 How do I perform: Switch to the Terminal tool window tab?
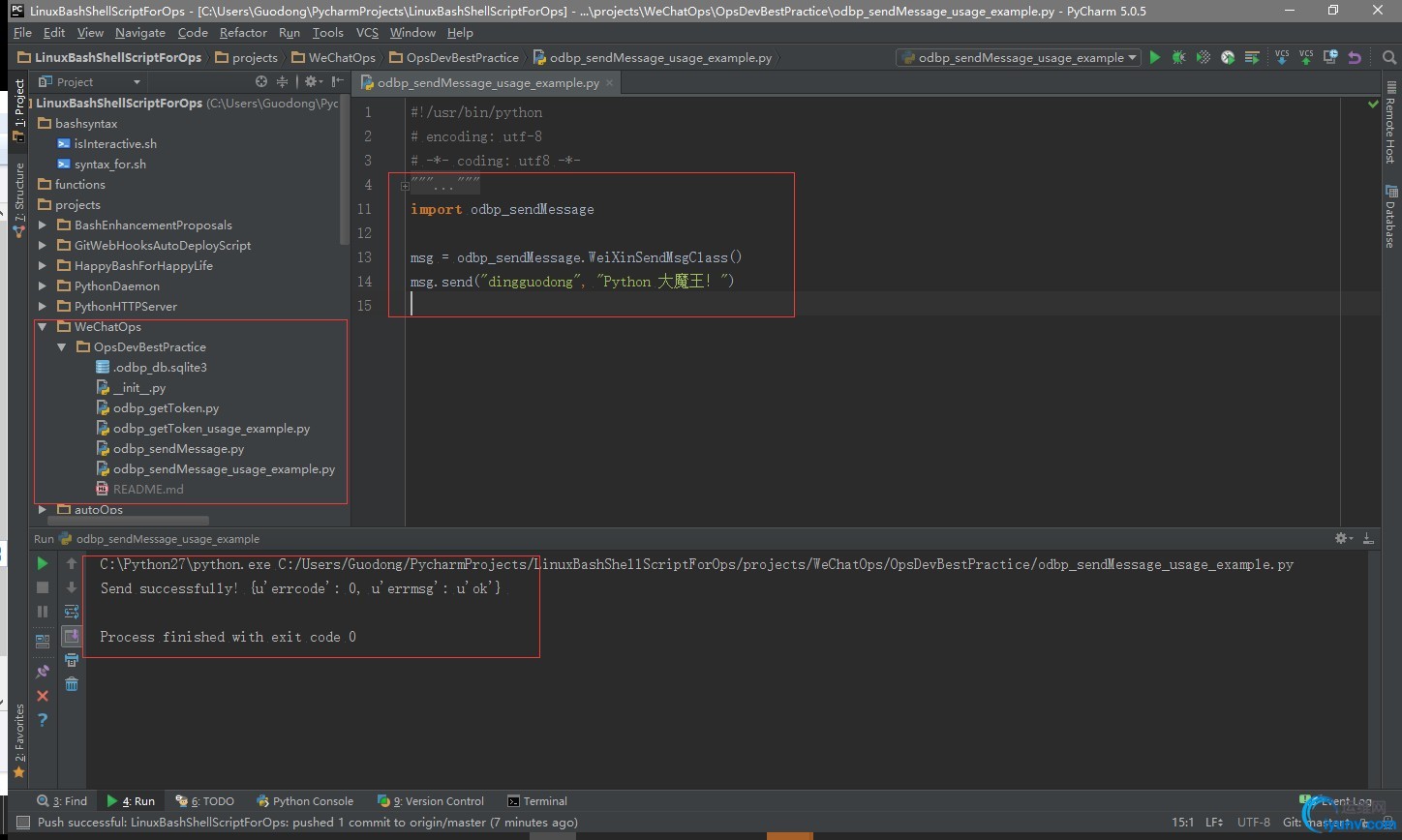[x=537, y=801]
